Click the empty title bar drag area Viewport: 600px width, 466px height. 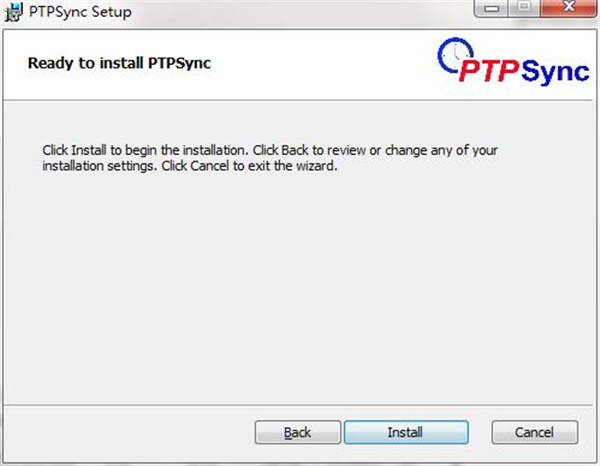point(302,12)
